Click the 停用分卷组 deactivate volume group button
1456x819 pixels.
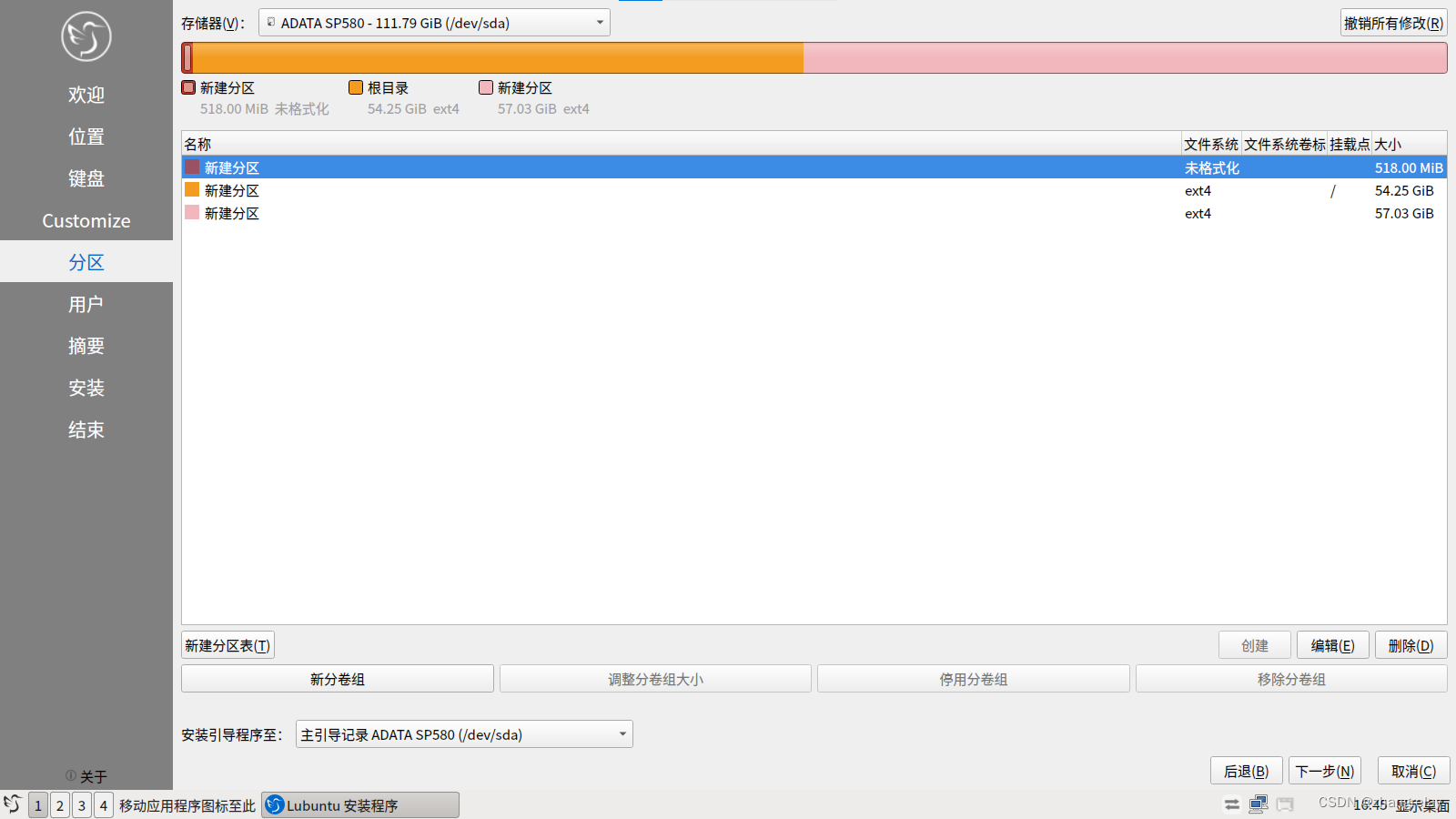click(974, 679)
